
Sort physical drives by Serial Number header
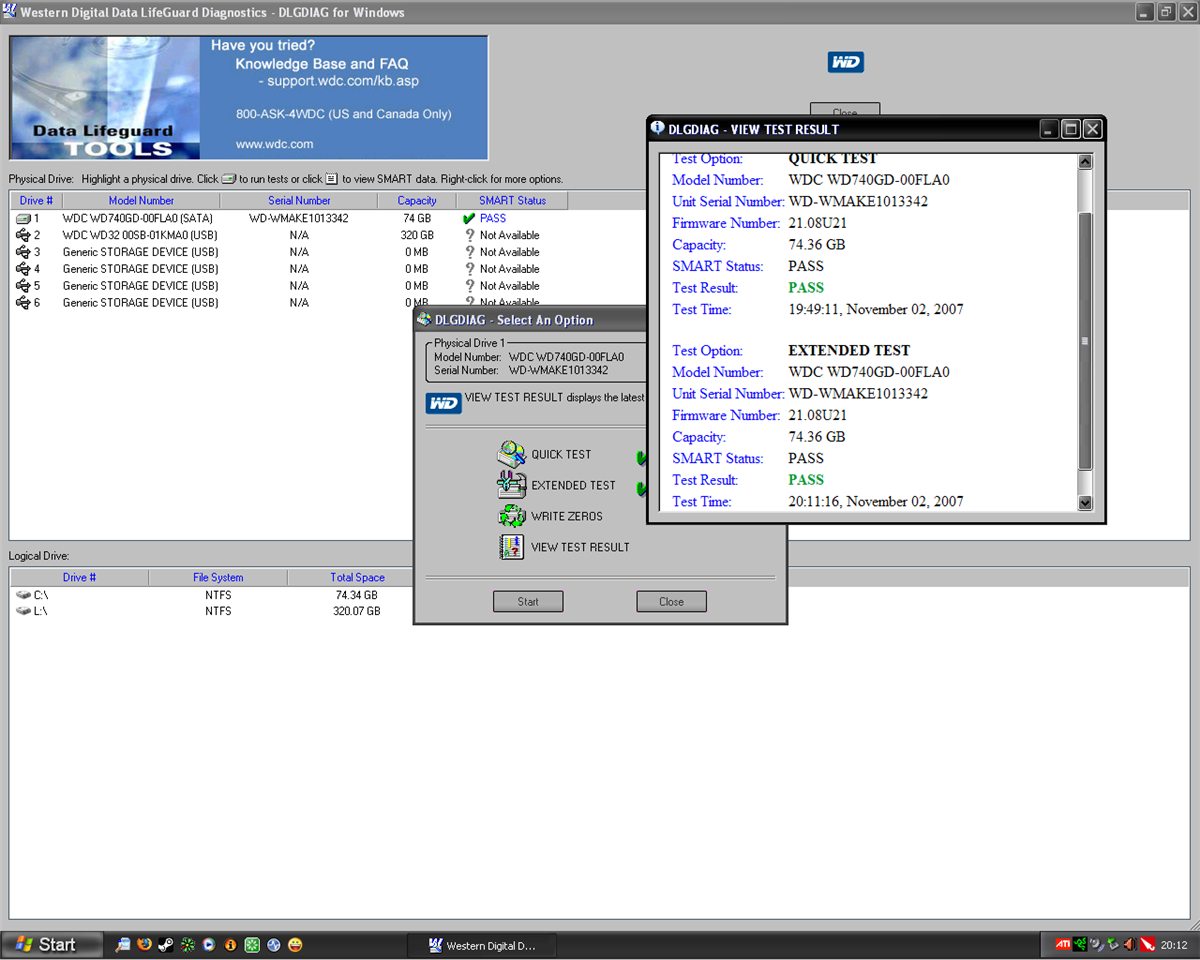tap(299, 201)
